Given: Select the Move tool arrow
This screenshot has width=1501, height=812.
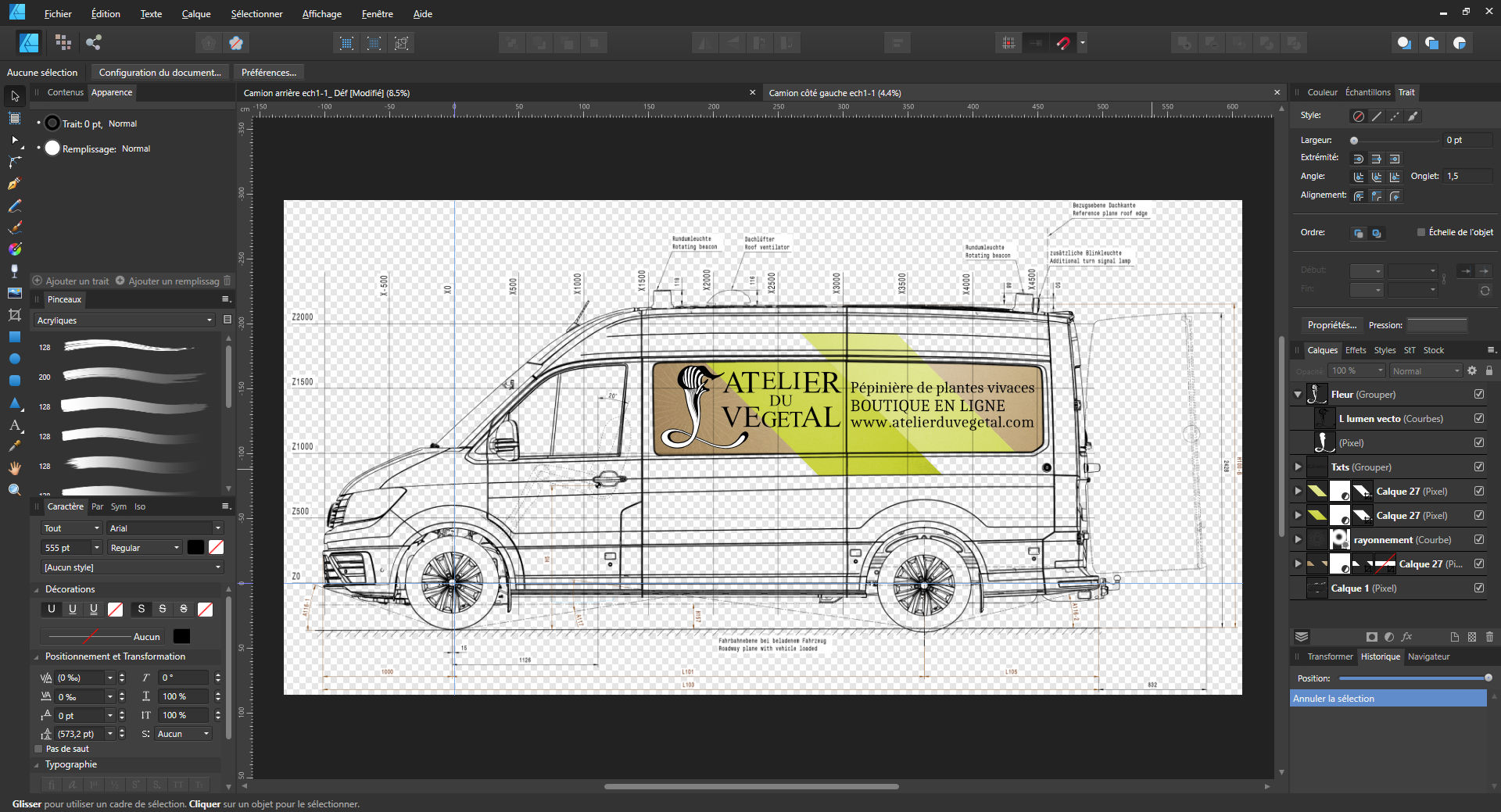Looking at the screenshot, I should pos(15,96).
